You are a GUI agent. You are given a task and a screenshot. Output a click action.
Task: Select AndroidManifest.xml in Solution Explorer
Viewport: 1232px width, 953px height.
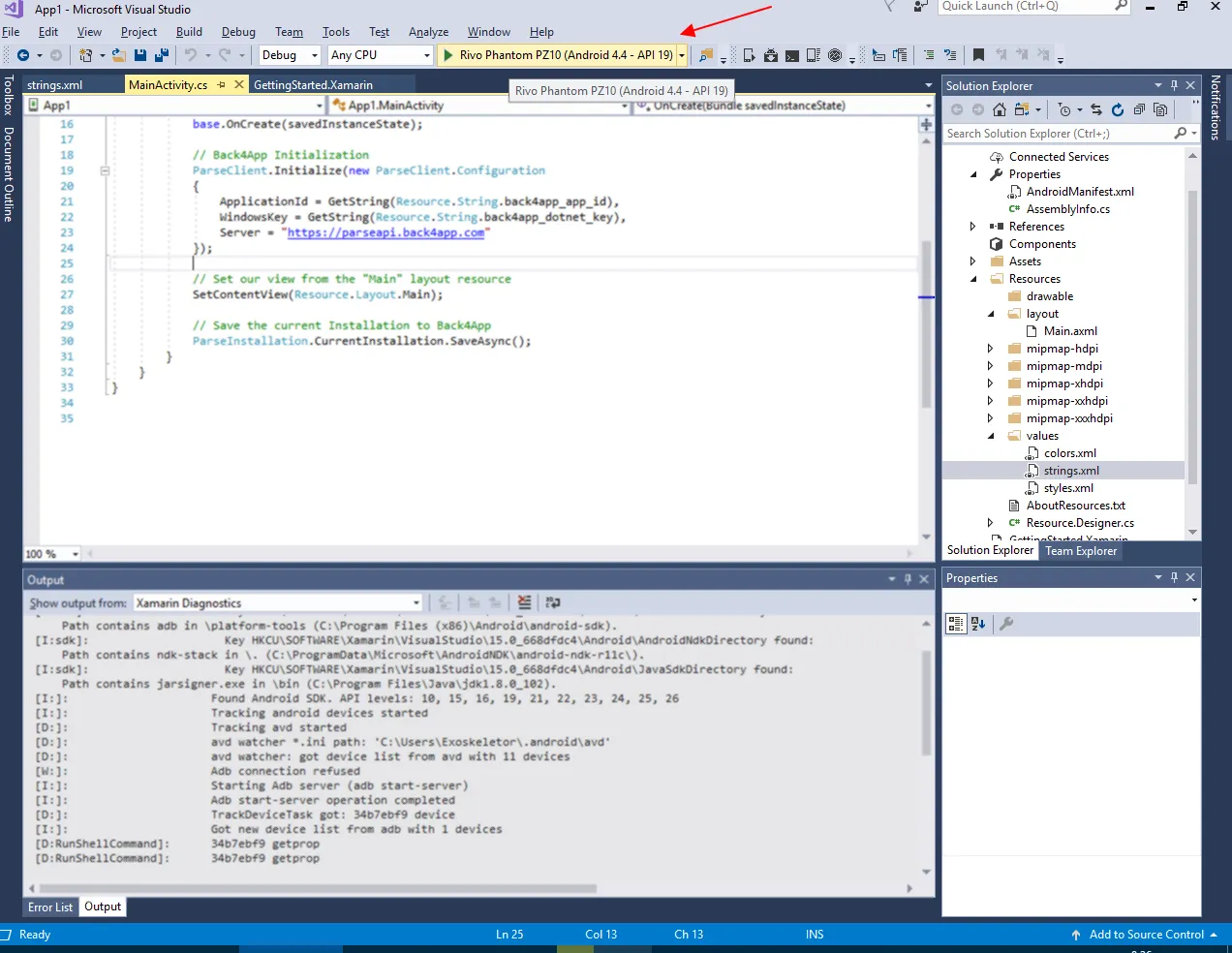tap(1080, 192)
